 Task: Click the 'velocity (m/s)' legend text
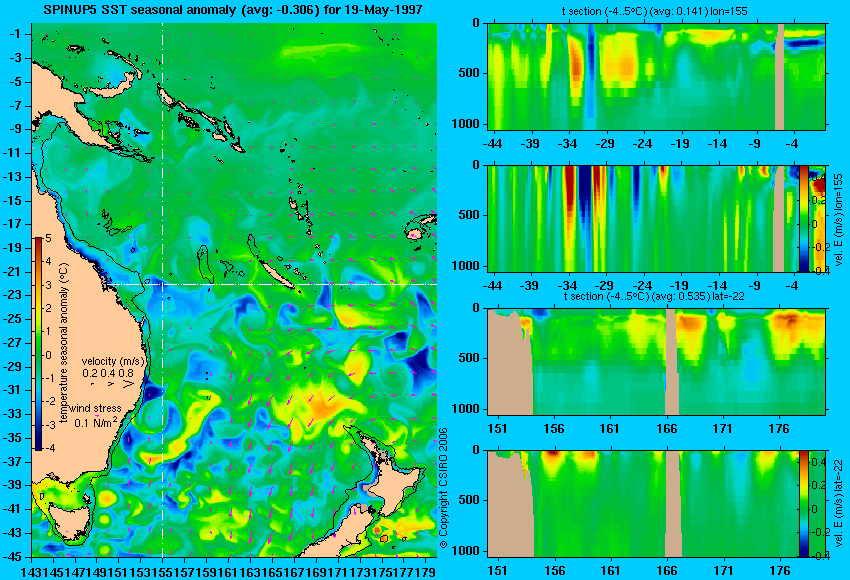point(113,361)
